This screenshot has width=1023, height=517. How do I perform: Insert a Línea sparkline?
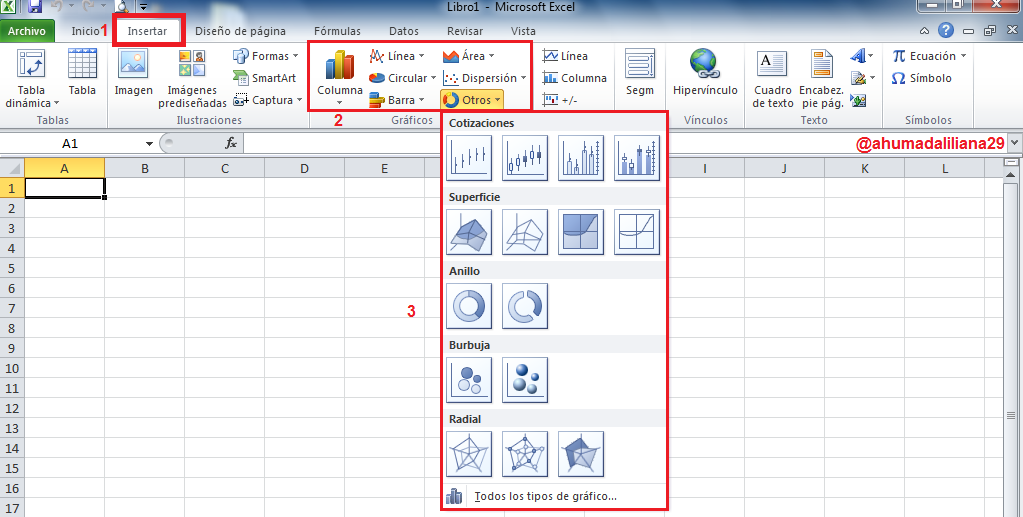[566, 56]
